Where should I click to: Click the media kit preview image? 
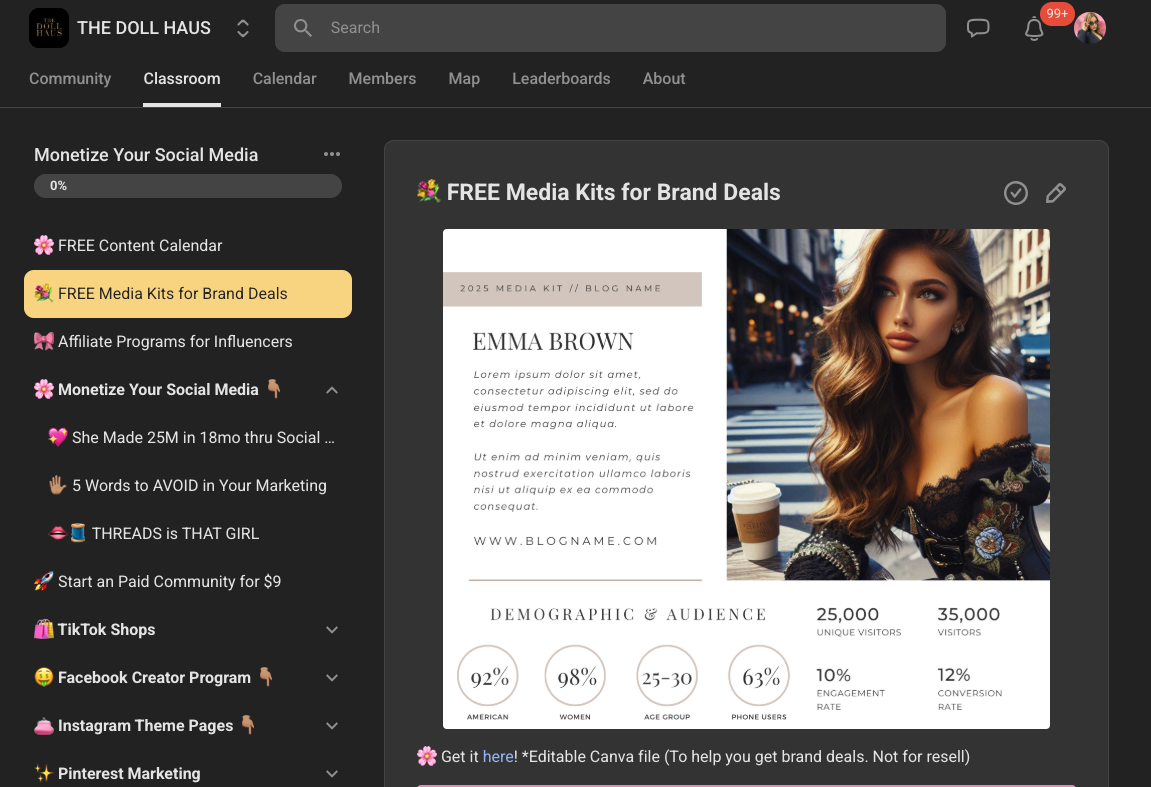746,478
